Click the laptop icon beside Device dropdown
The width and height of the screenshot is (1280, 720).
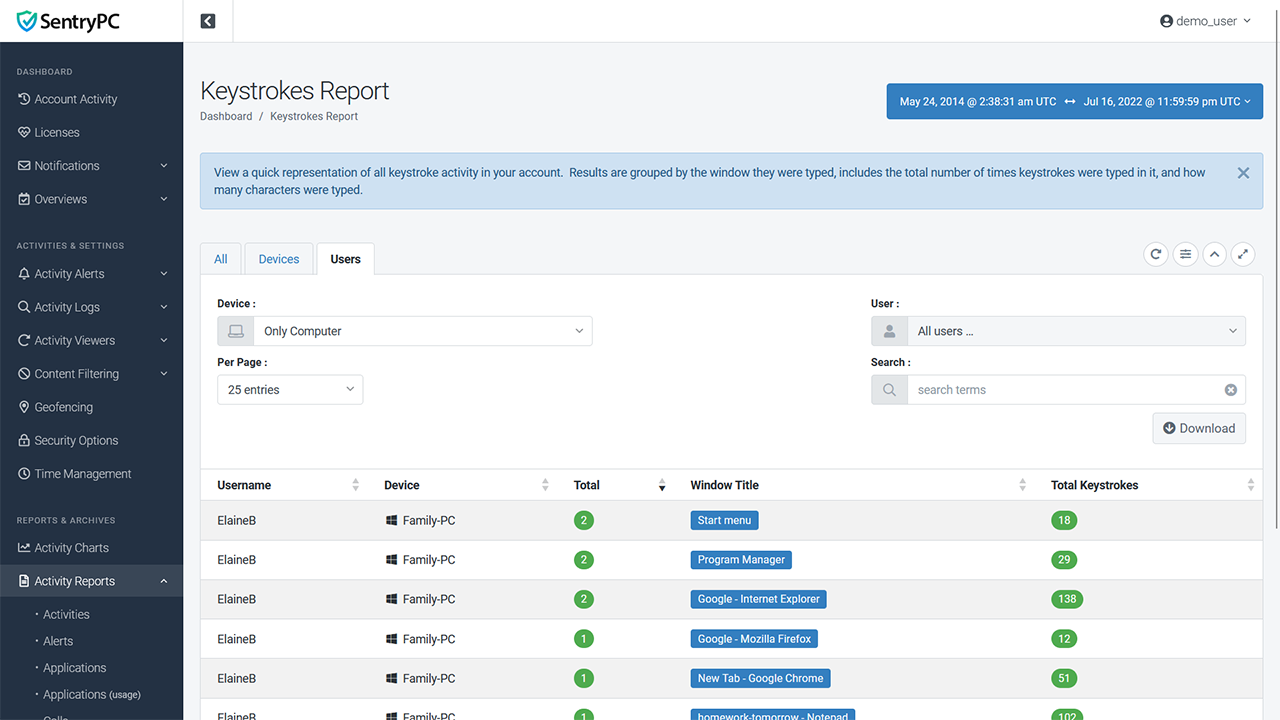pyautogui.click(x=236, y=331)
